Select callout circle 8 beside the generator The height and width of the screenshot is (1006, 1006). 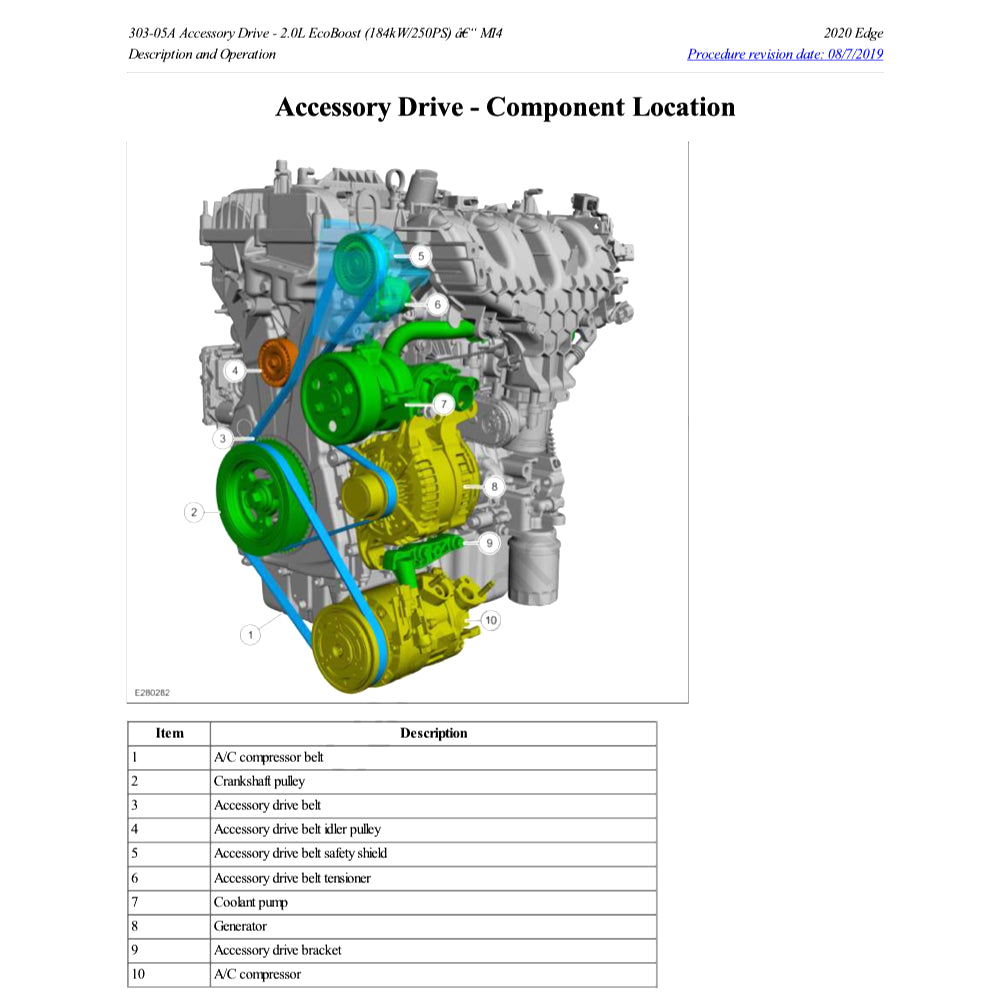coord(494,487)
